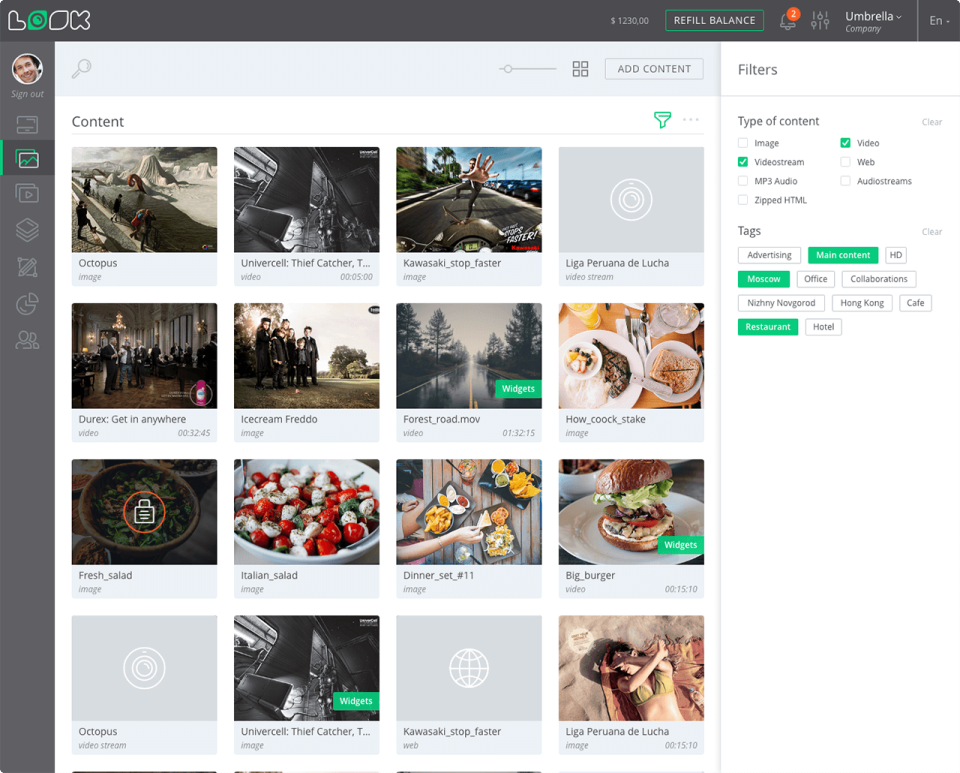Click the Refill Balance button
The width and height of the screenshot is (960, 773).
pos(714,21)
